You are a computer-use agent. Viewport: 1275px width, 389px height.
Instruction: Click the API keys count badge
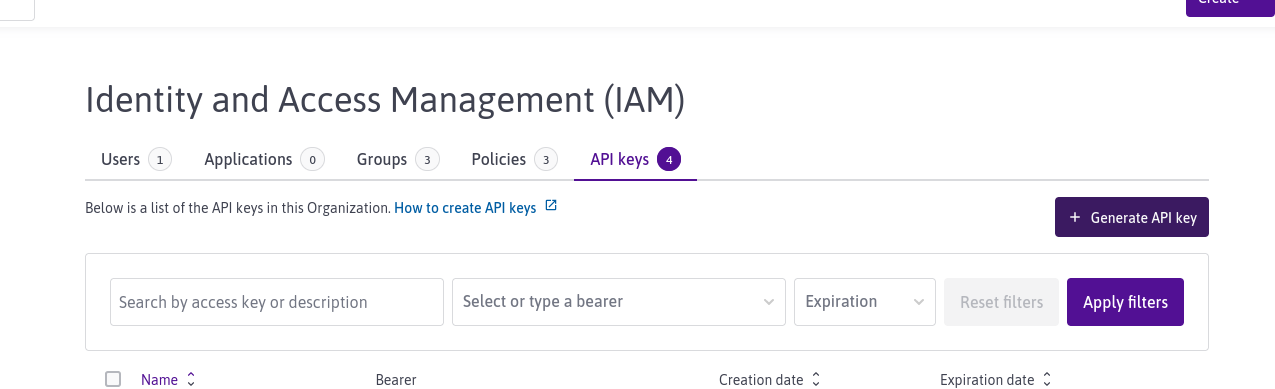(669, 159)
